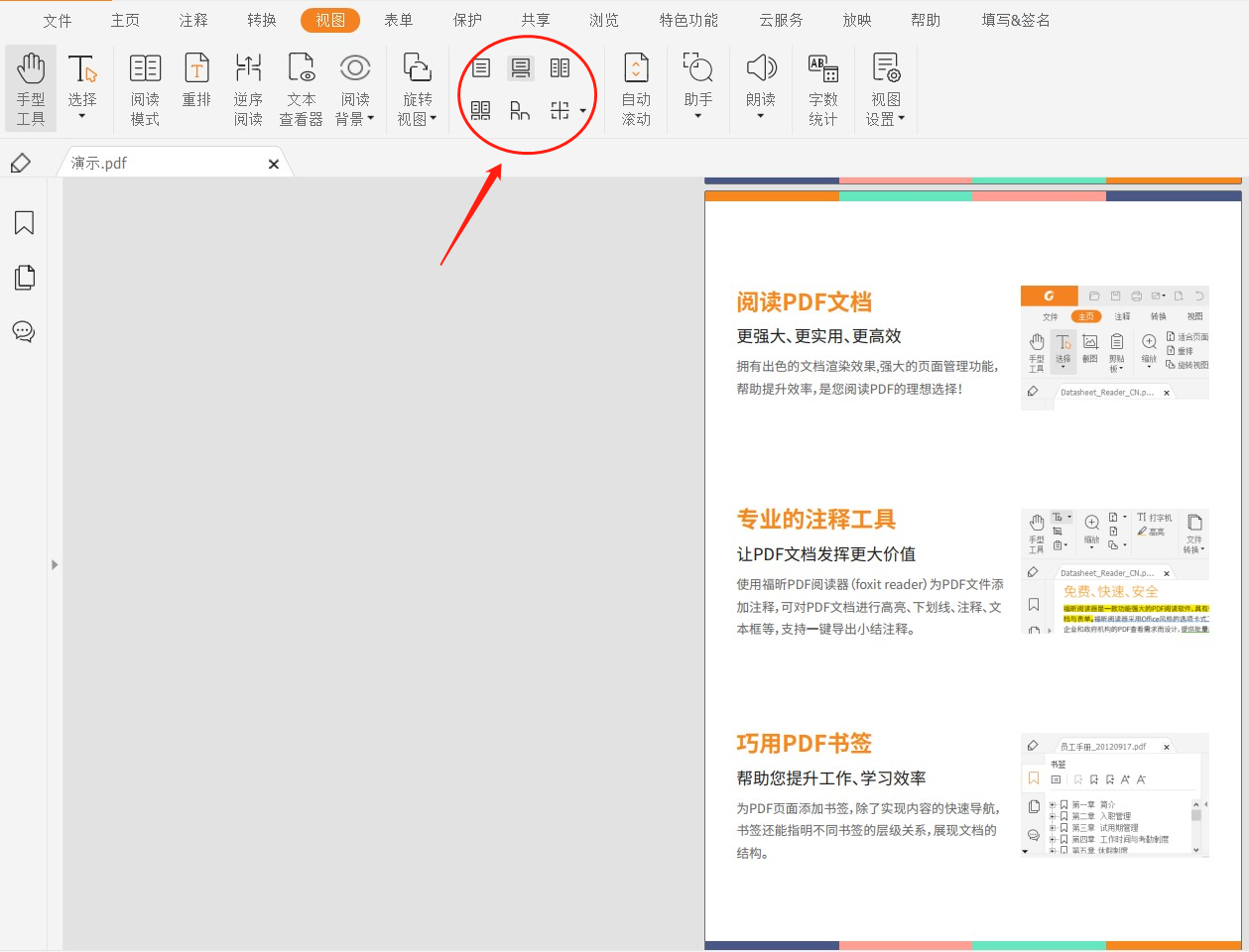Open the bookmarks panel in the sidebar
Viewport: 1249px width, 952px height.
click(x=24, y=223)
